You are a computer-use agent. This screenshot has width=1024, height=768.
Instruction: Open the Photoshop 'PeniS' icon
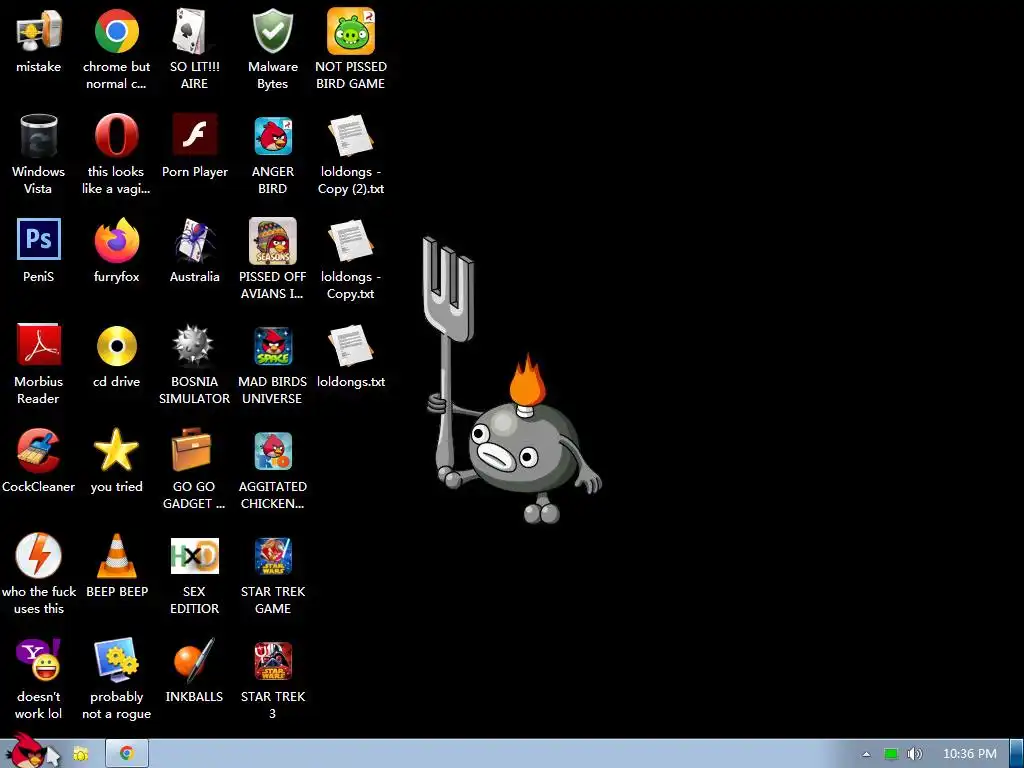pos(39,239)
